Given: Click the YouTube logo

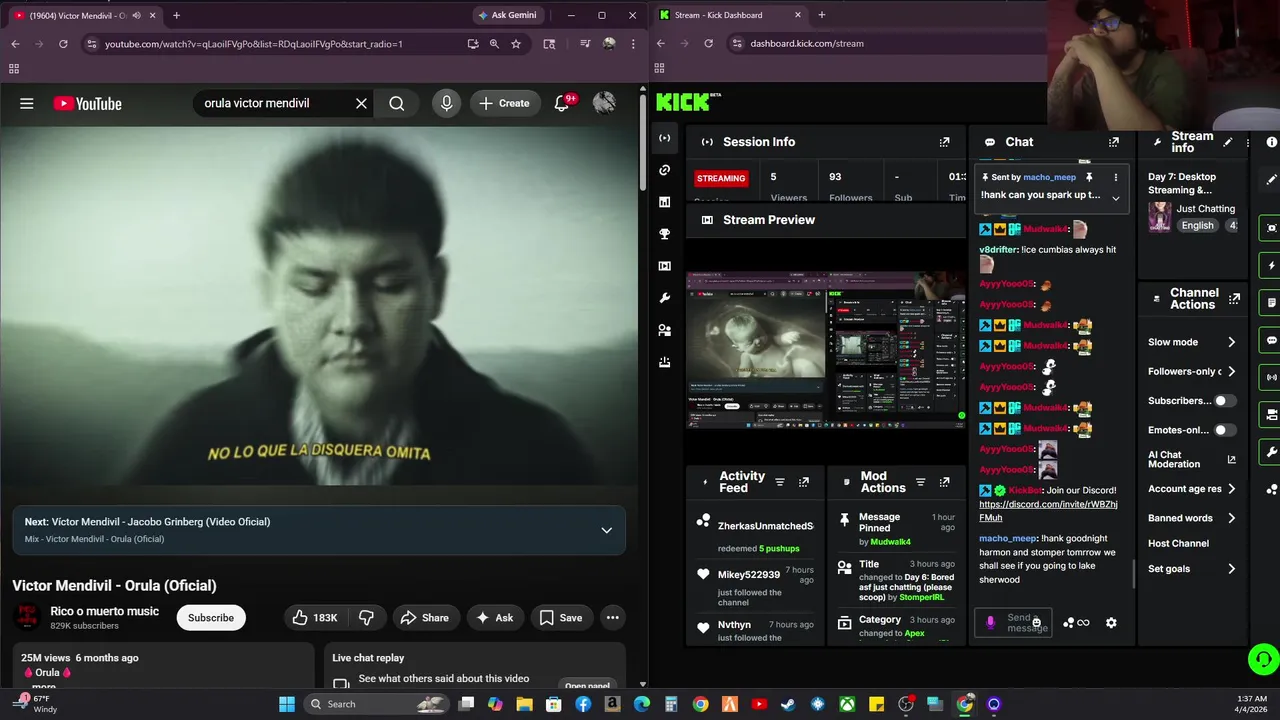Looking at the screenshot, I should point(87,103).
